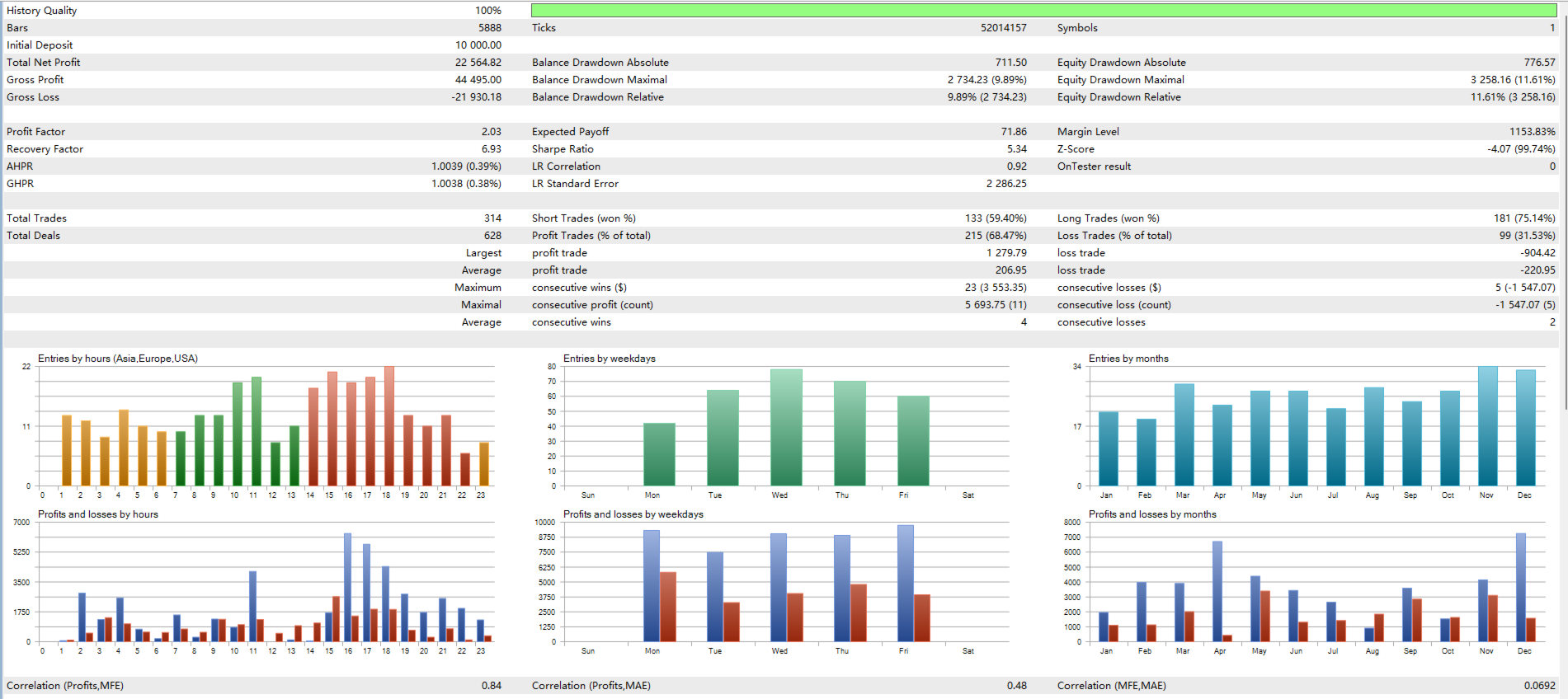1568x699 pixels.
Task: Click Apr profit bar in Profits by months
Action: [1217, 591]
